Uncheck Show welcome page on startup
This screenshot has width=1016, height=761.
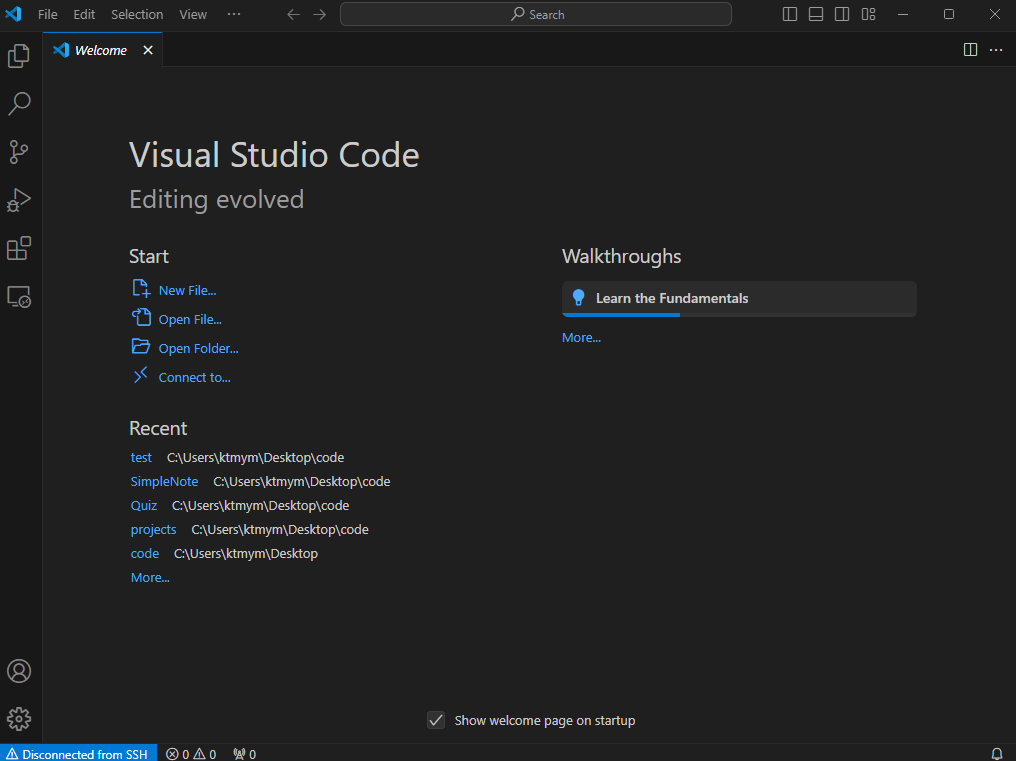[x=436, y=720]
